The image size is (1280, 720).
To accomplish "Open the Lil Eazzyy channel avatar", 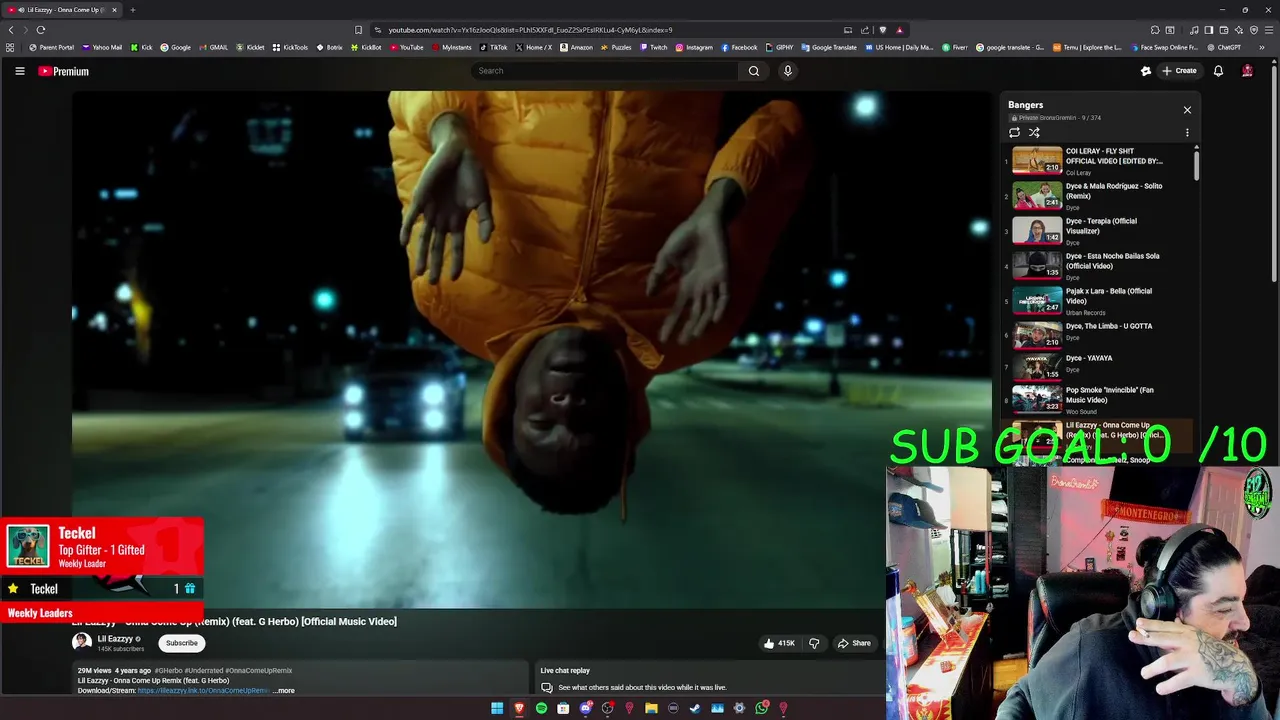I will pyautogui.click(x=82, y=642).
